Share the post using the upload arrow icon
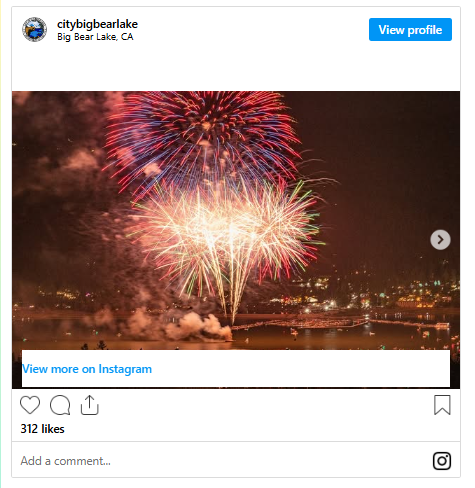The height and width of the screenshot is (488, 475). point(90,405)
